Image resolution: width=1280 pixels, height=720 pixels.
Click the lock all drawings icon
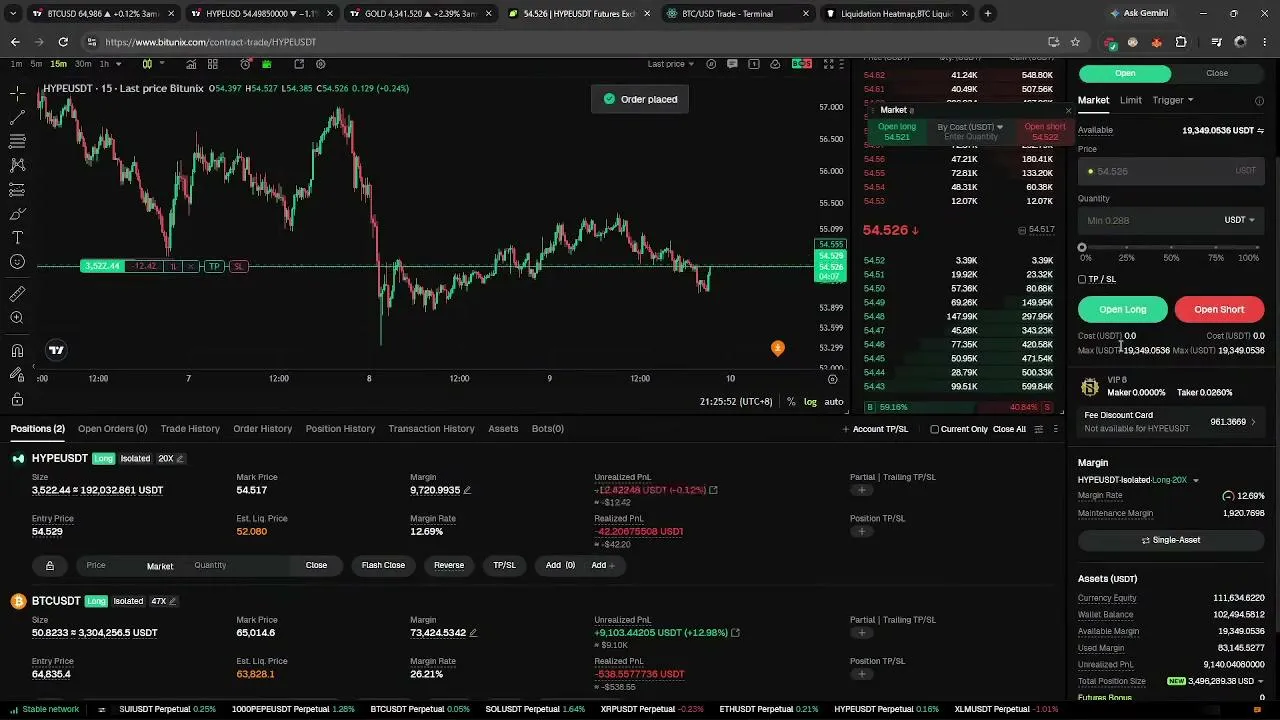17,398
